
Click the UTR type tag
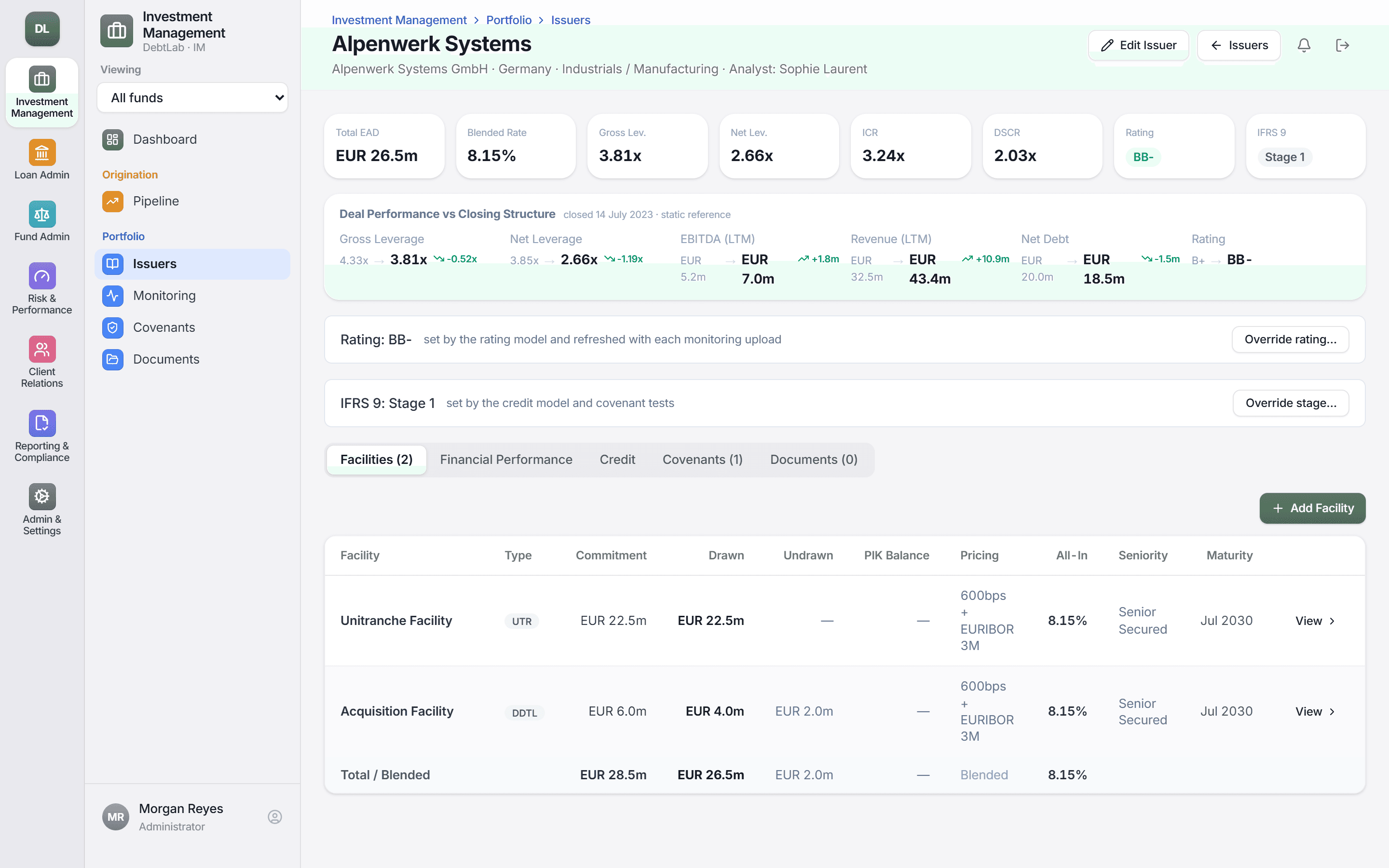[x=521, y=621]
